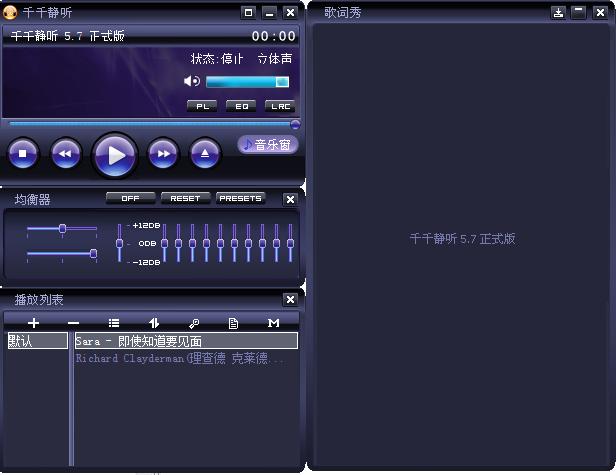Remove tracks with the playlist minus icon

coord(73,323)
